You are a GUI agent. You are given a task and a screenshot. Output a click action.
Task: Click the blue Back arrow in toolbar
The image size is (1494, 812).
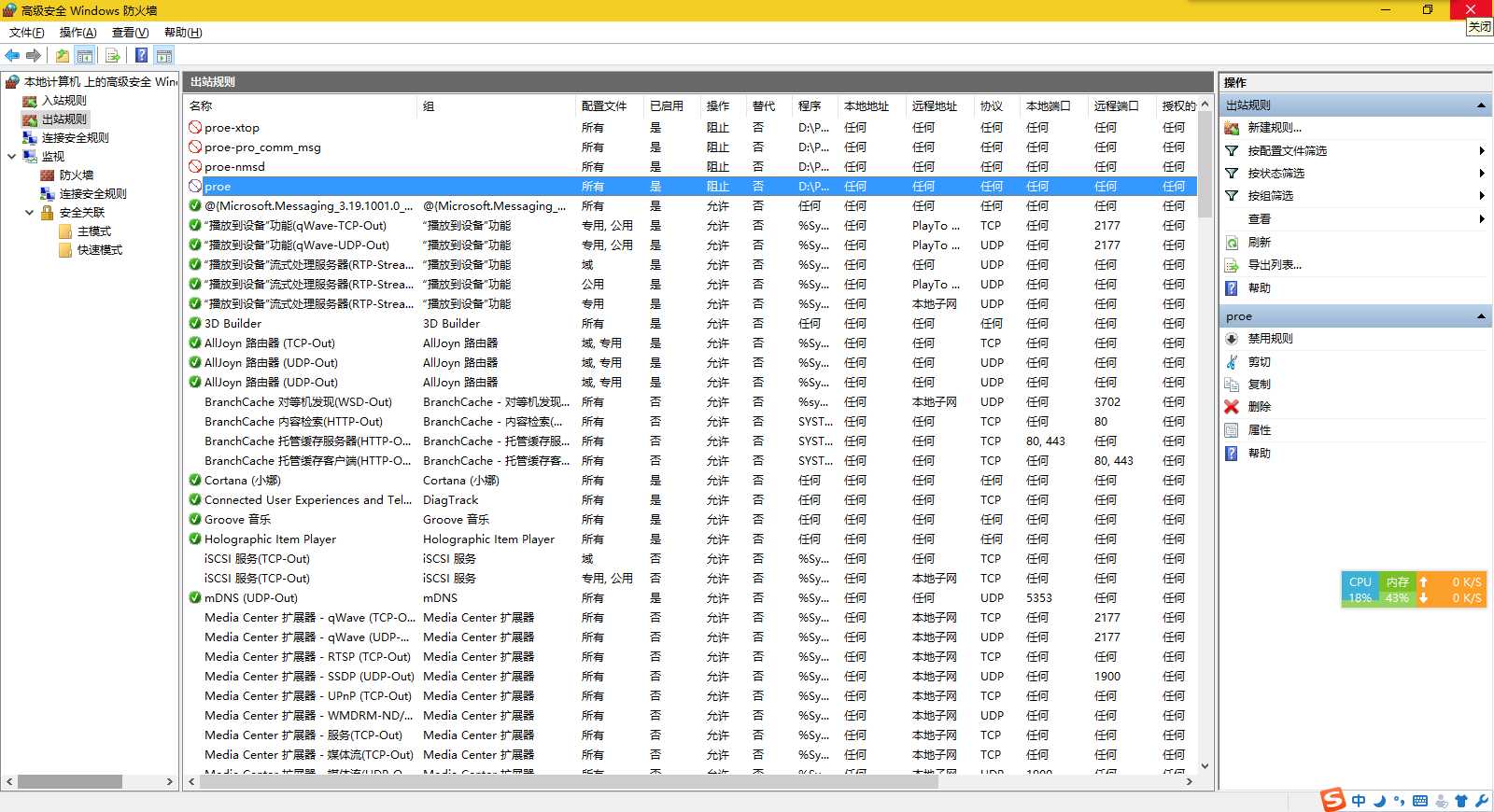(x=12, y=55)
